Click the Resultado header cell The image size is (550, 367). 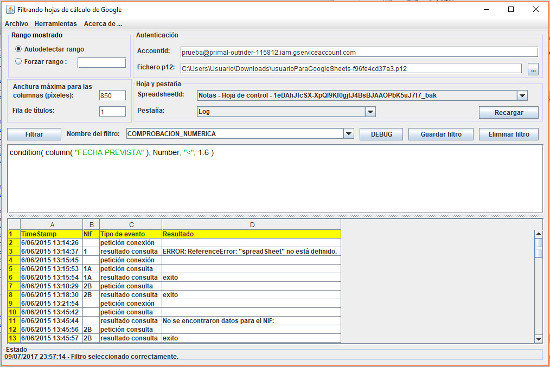251,234
